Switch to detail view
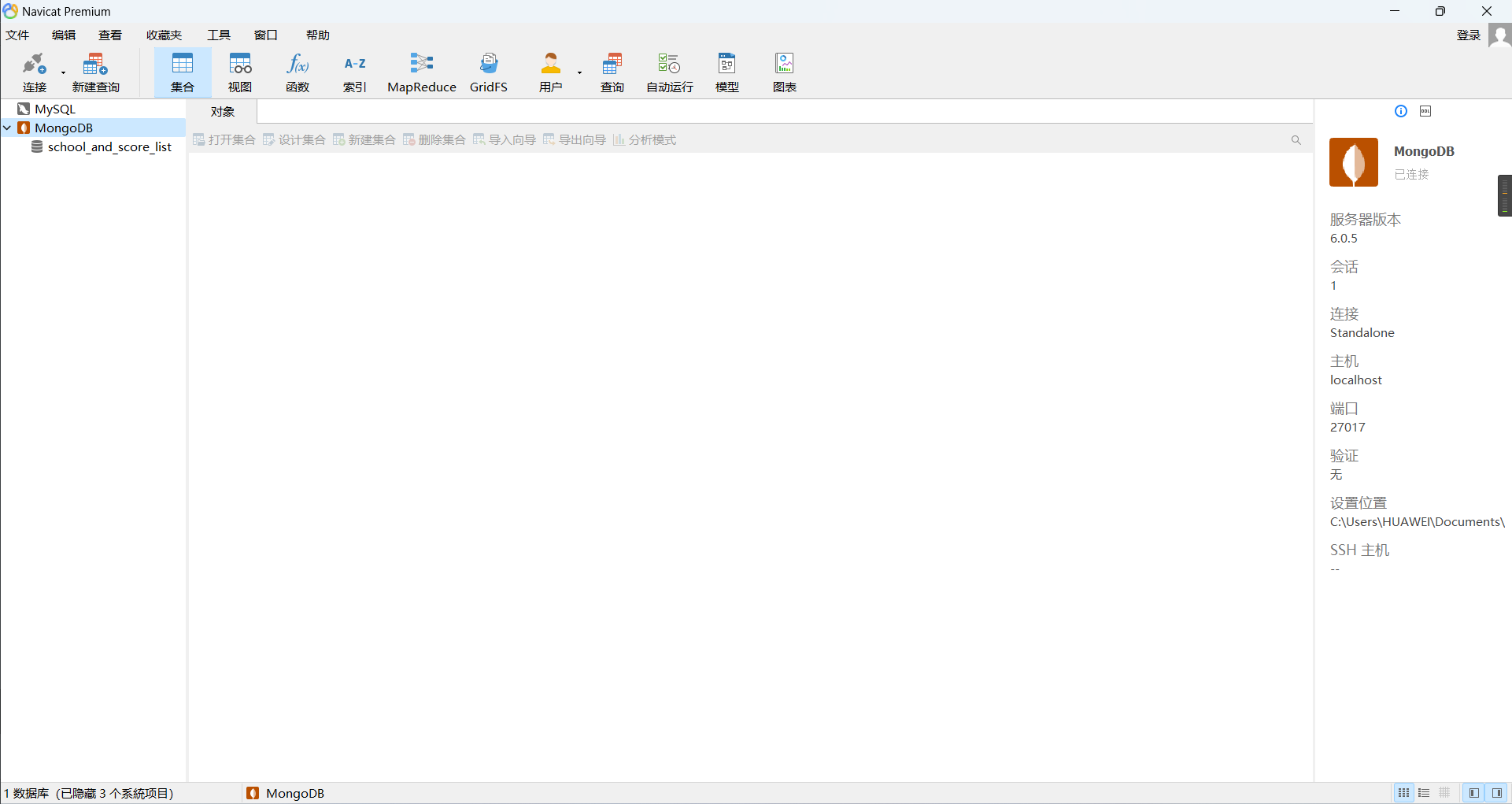Image resolution: width=1512 pixels, height=804 pixels. click(1444, 793)
